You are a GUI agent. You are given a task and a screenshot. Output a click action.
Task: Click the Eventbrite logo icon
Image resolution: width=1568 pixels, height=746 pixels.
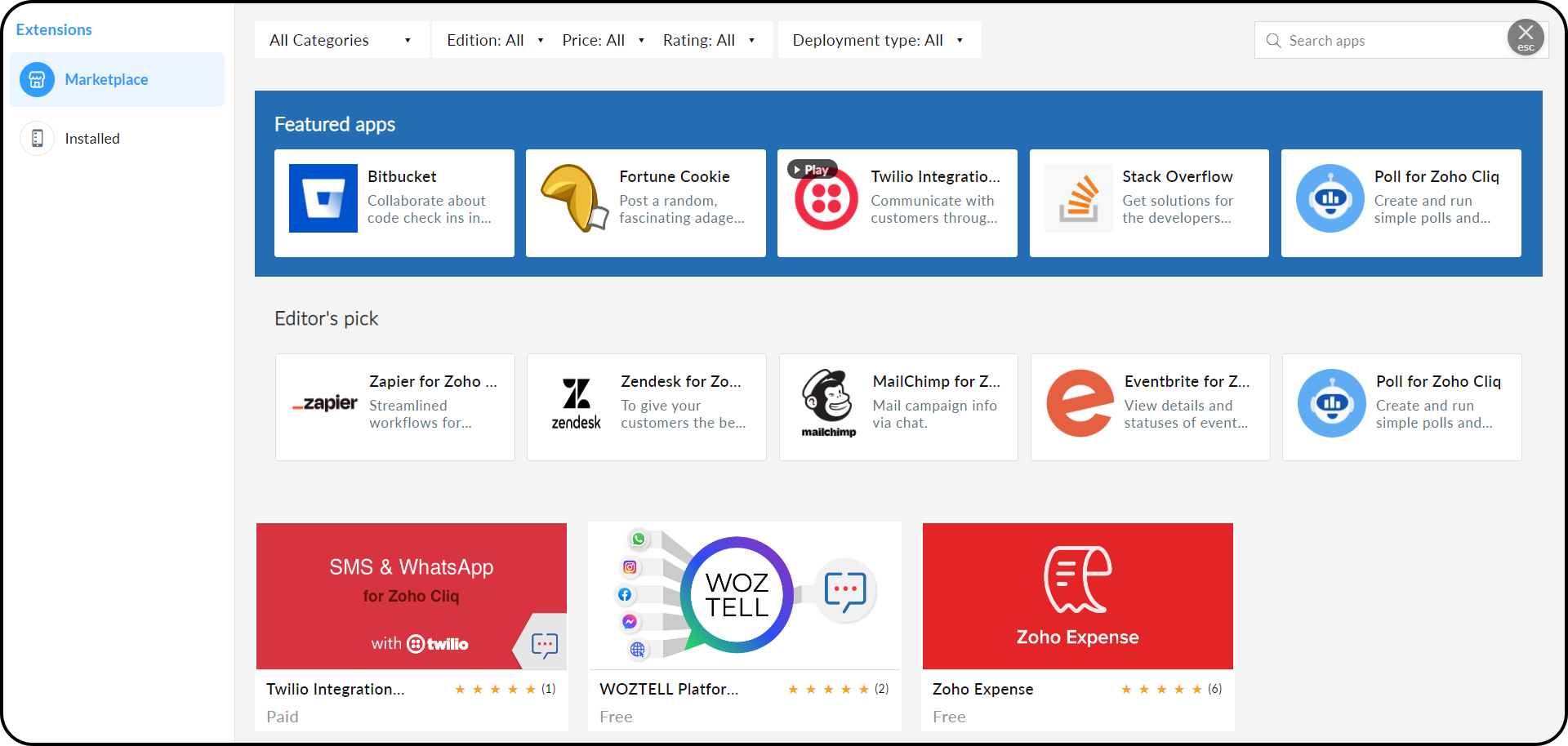[x=1080, y=403]
